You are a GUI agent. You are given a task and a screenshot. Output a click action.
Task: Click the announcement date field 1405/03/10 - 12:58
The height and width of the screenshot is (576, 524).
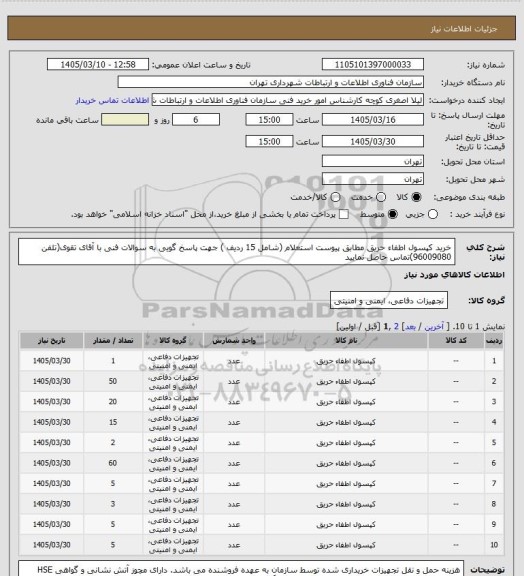(x=98, y=65)
